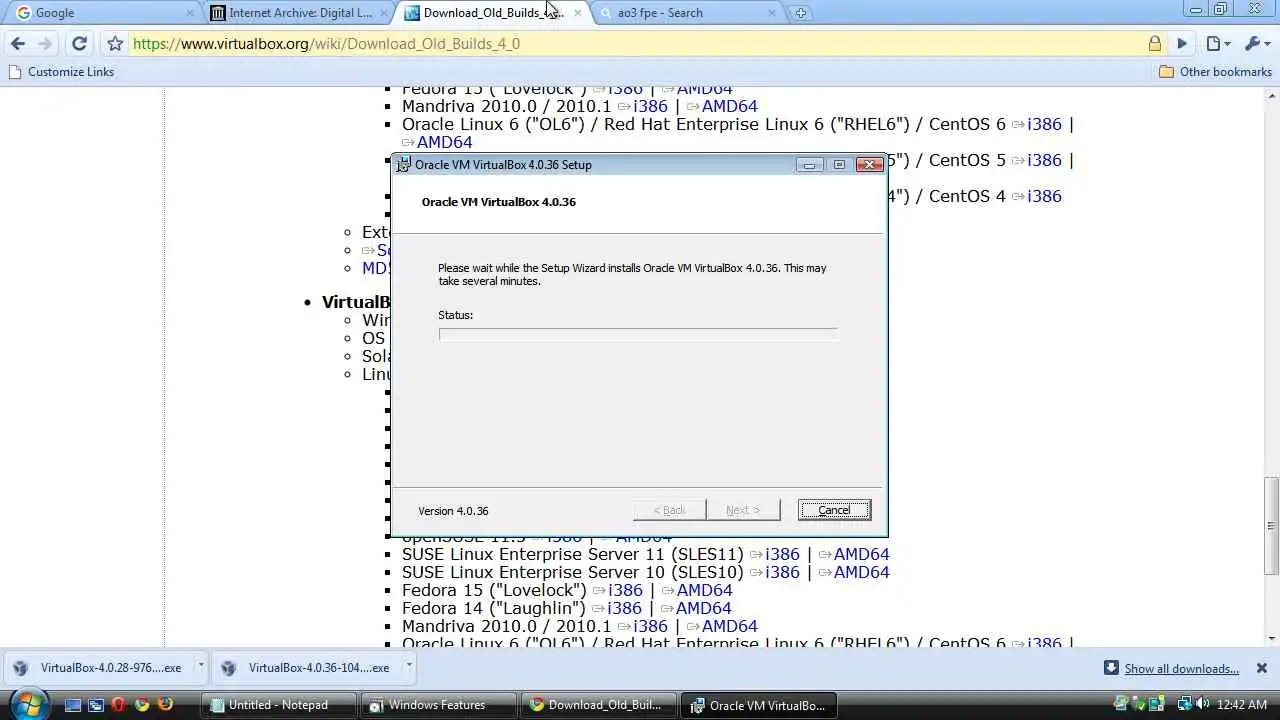Switch to Oracle VM VirtualBox taskbar button

coord(759,705)
